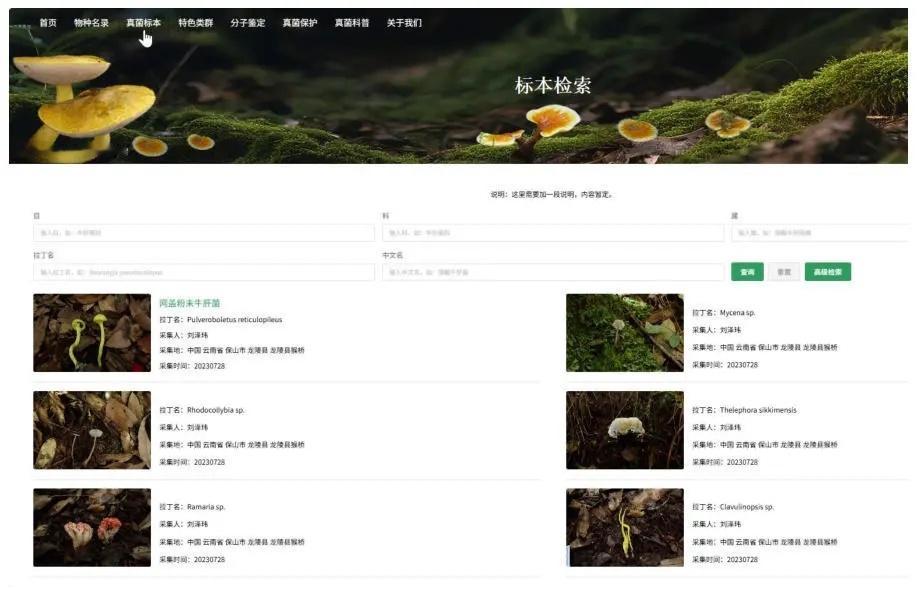Click the 采集人 line of the Thelephora sikkimensis card
919x589 pixels.
click(x=717, y=428)
